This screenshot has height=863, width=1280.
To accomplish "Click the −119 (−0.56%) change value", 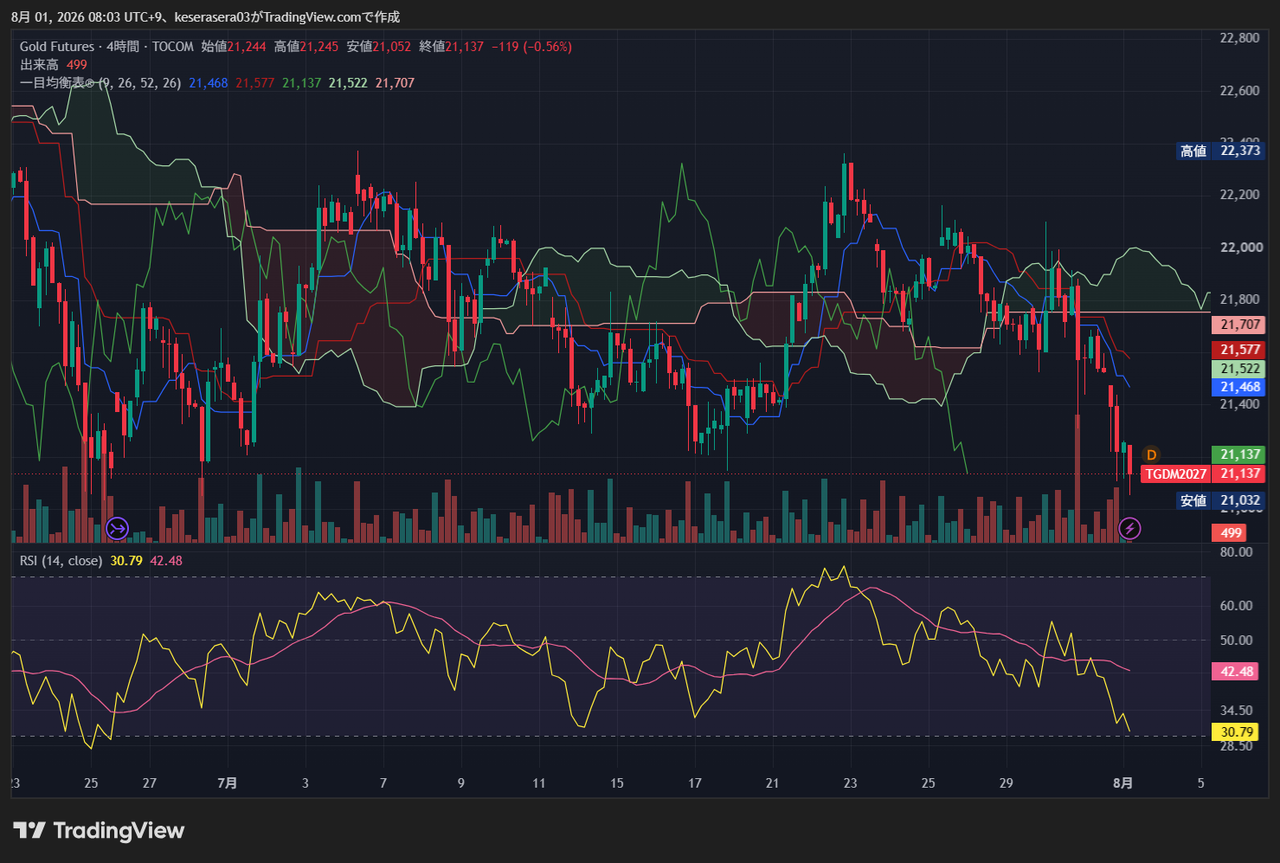I will tap(532, 46).
